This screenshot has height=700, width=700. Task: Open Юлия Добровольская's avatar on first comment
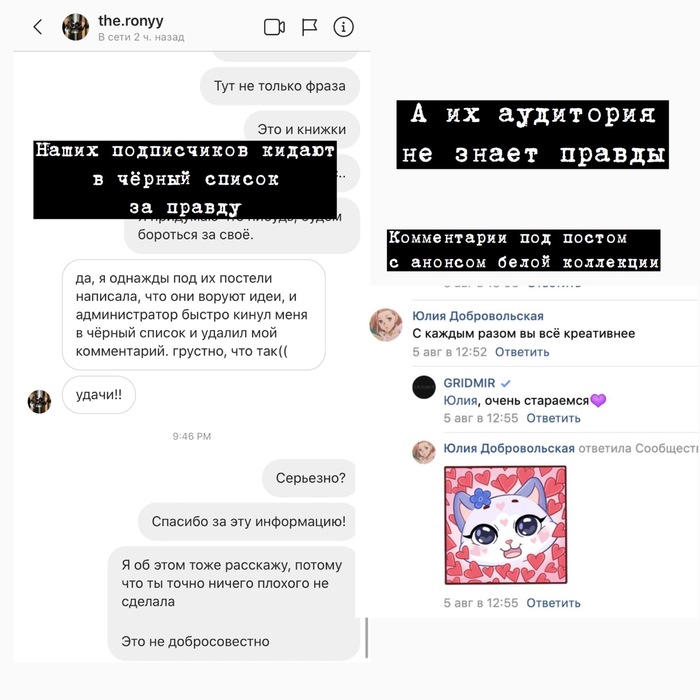click(386, 325)
